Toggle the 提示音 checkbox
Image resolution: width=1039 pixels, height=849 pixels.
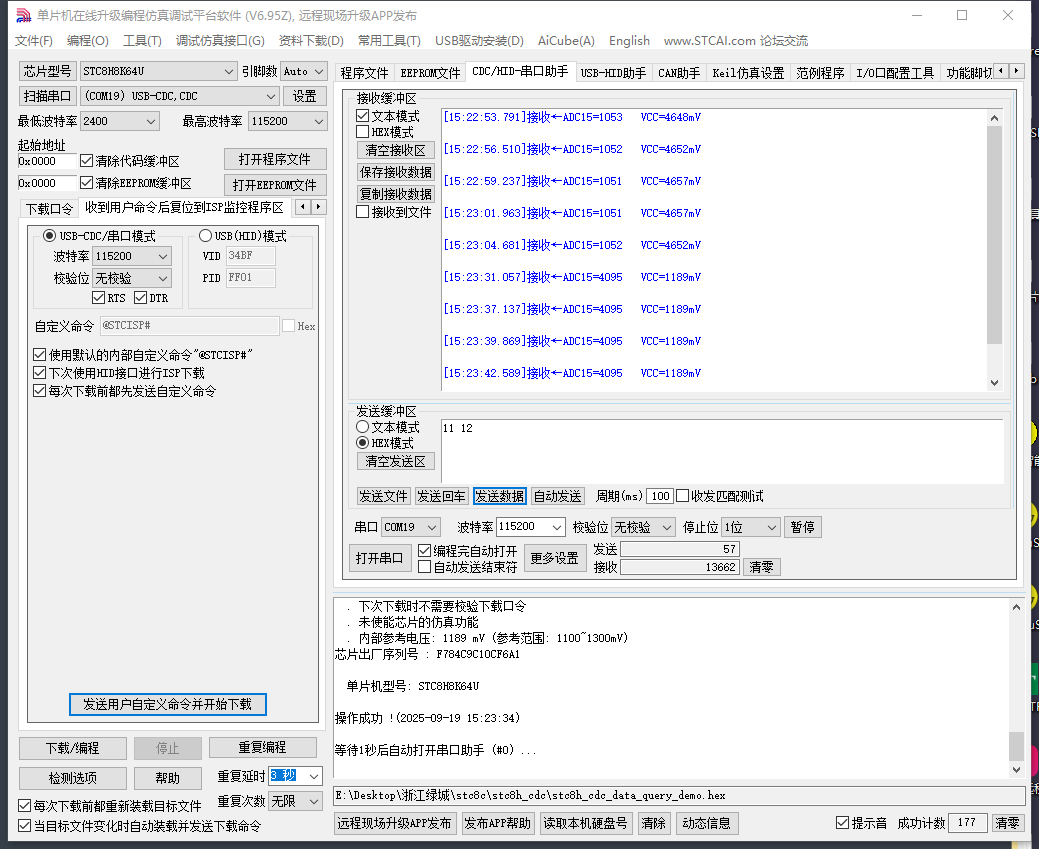(x=842, y=823)
